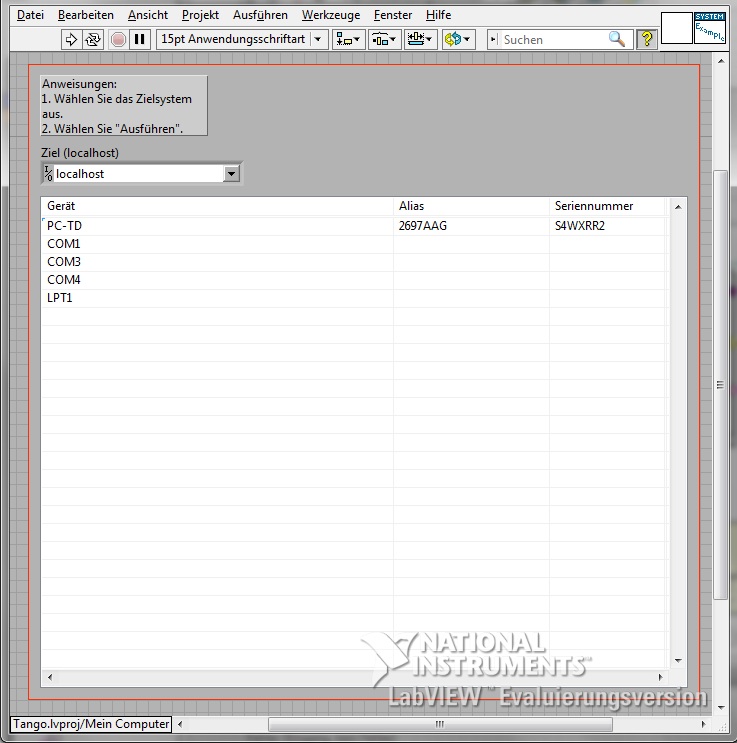737x743 pixels.
Task: Click the table's scroll left arrow
Action: 50,677
